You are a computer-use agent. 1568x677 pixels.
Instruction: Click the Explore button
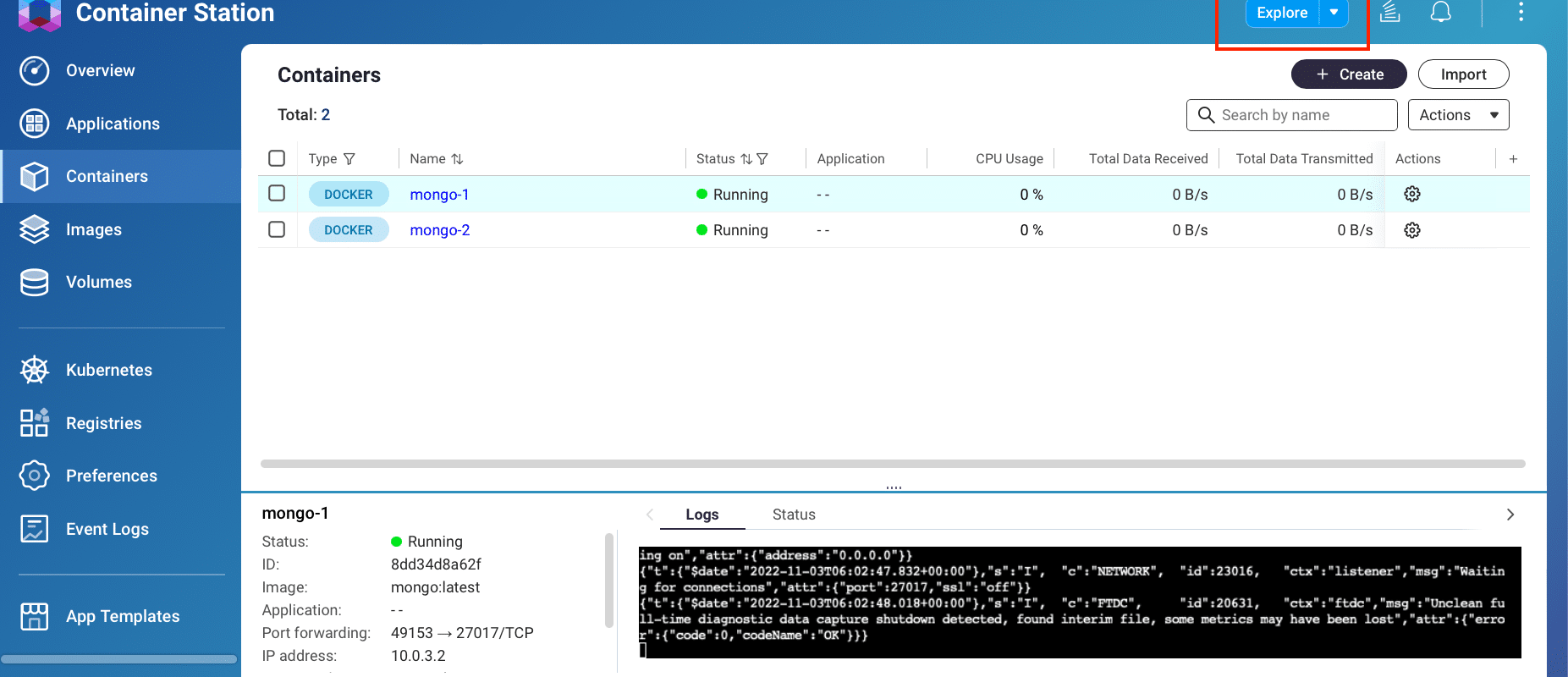(1282, 13)
